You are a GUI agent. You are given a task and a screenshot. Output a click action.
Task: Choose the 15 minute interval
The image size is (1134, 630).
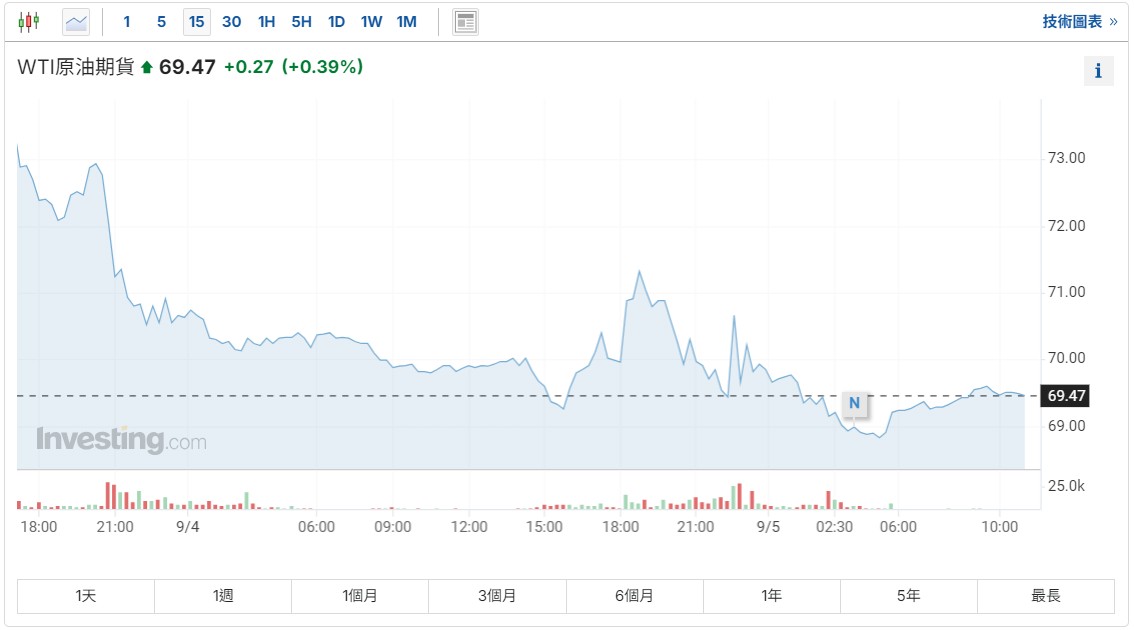[x=197, y=22]
